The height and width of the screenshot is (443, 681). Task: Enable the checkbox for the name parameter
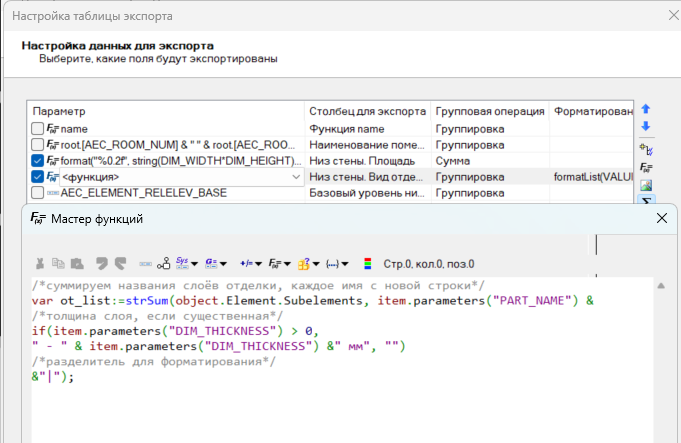click(x=38, y=129)
